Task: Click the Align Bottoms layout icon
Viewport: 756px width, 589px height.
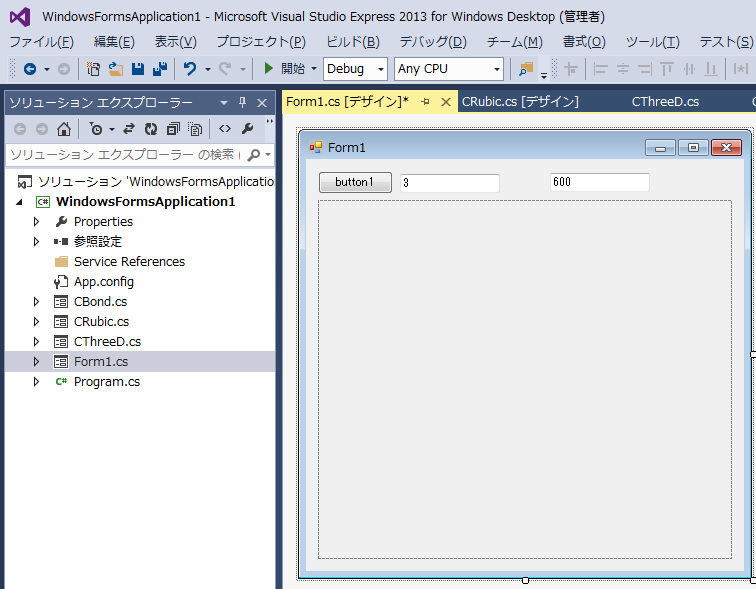Action: tap(711, 69)
